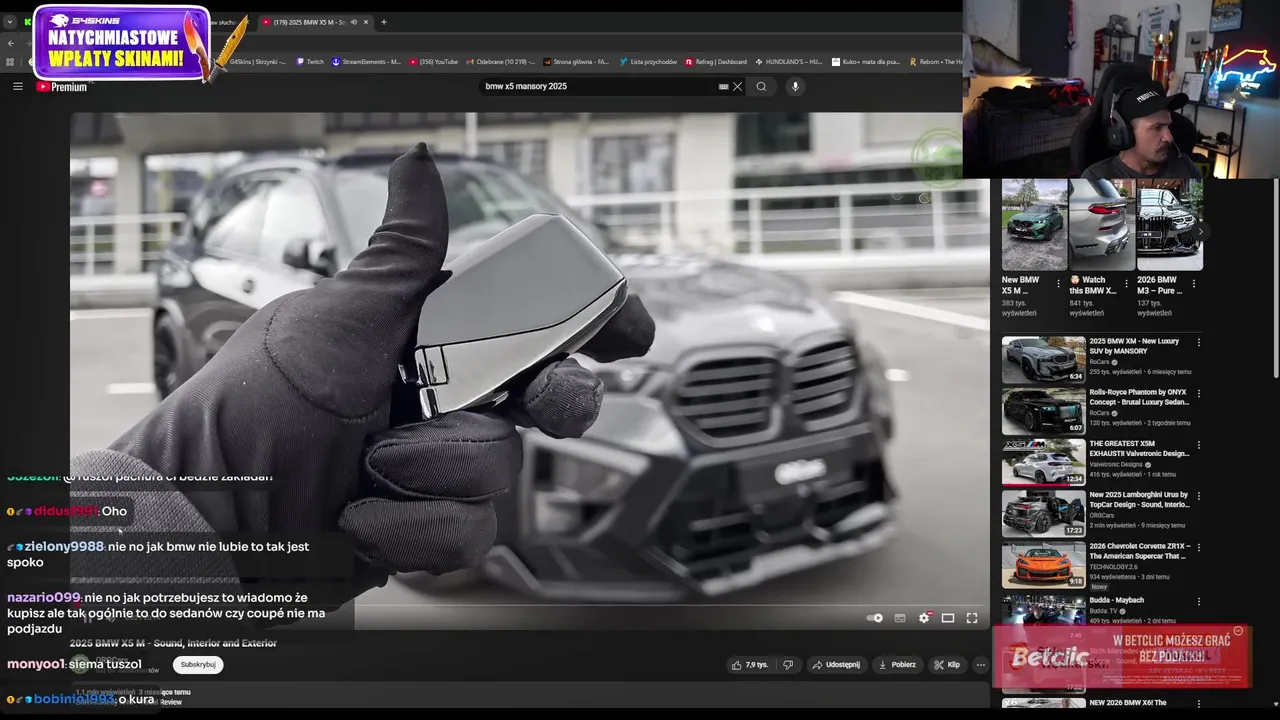Open video '2025 BMW XM - New Luxury SUV by MANSORY'

click(1134, 346)
